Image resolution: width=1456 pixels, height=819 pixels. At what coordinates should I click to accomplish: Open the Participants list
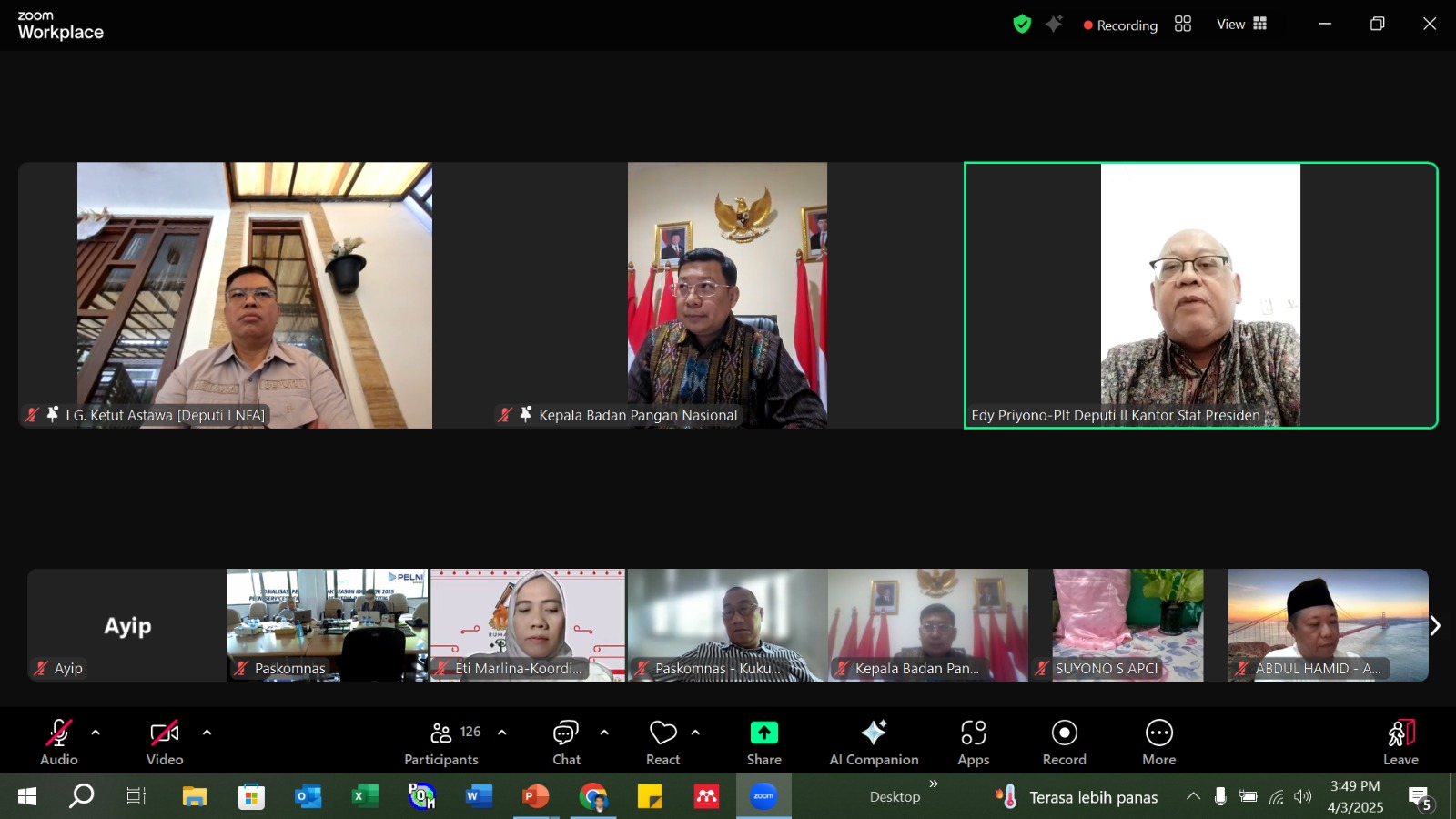(x=441, y=742)
